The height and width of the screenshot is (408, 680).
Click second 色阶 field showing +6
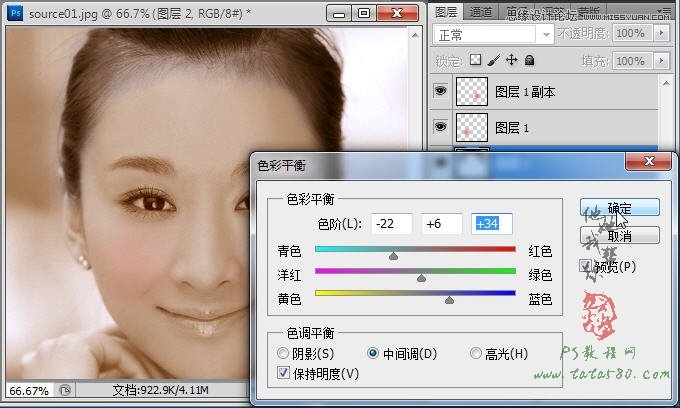click(441, 224)
